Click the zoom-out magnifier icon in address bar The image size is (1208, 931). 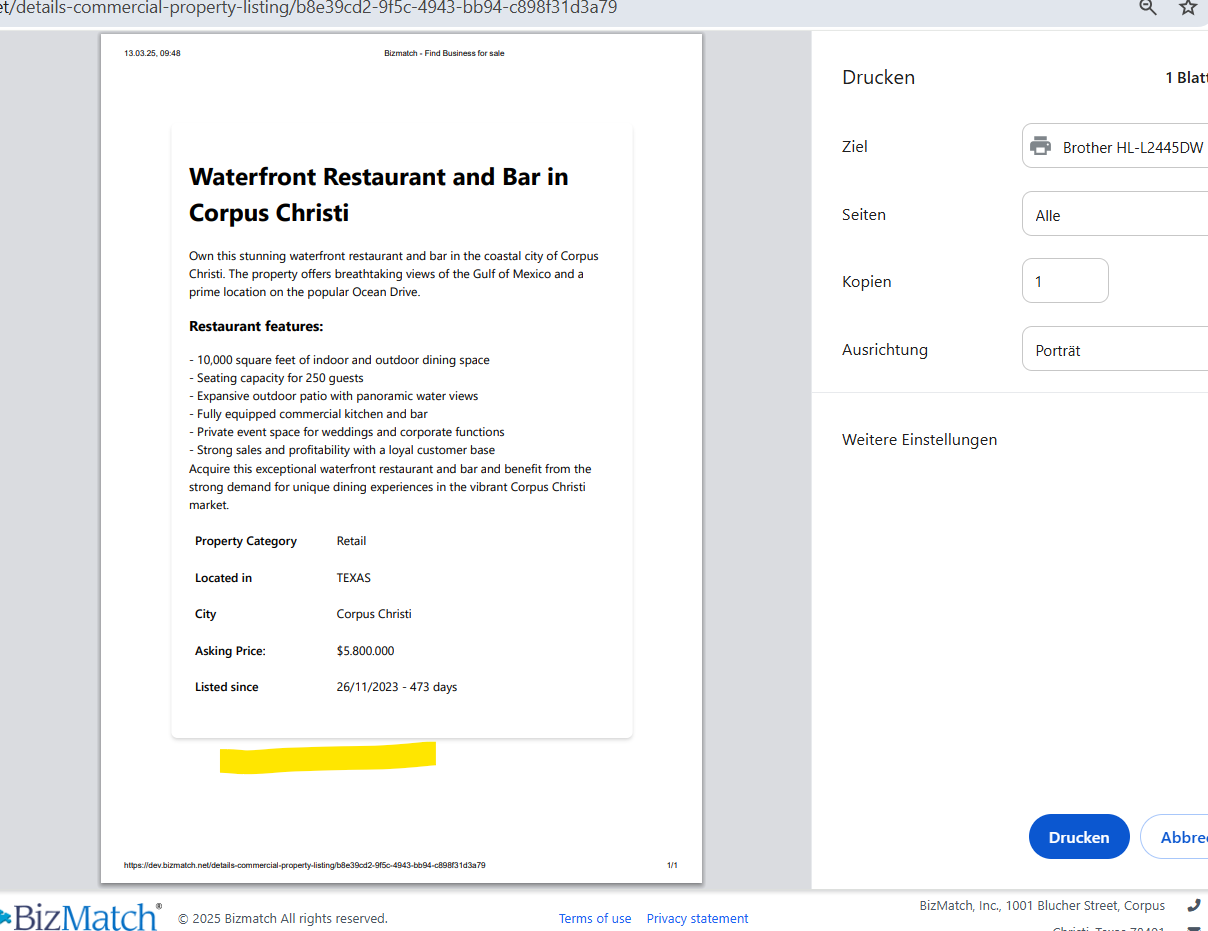pos(1148,8)
